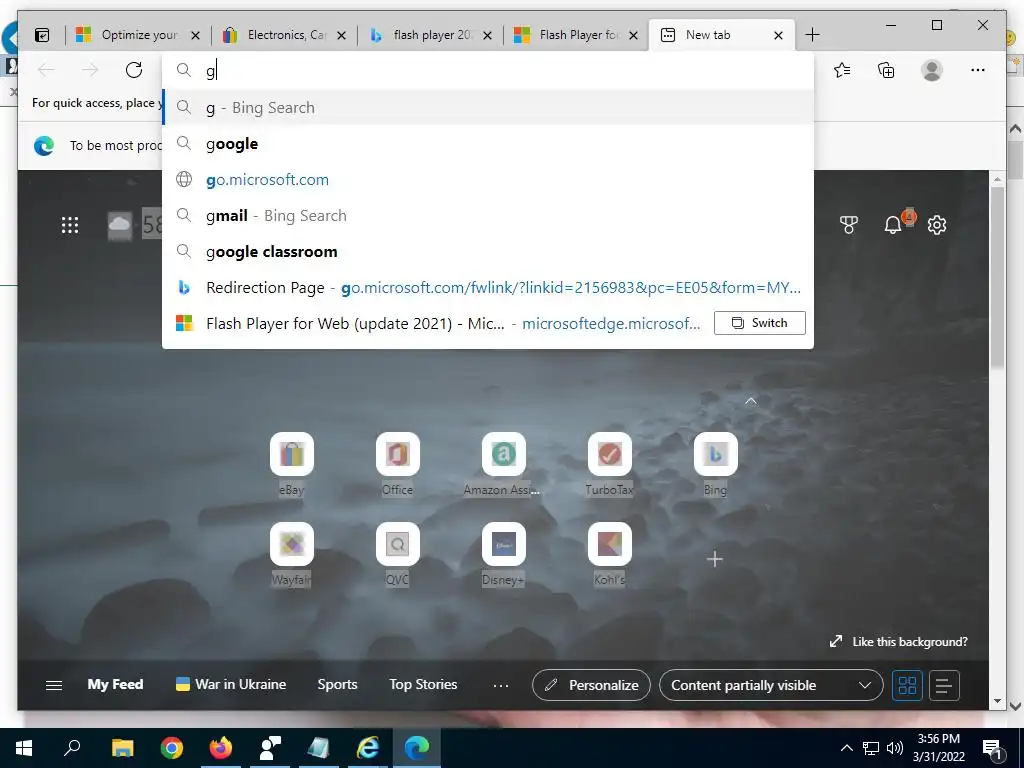Select 'gmail - Bing Search' suggestion

coord(488,216)
